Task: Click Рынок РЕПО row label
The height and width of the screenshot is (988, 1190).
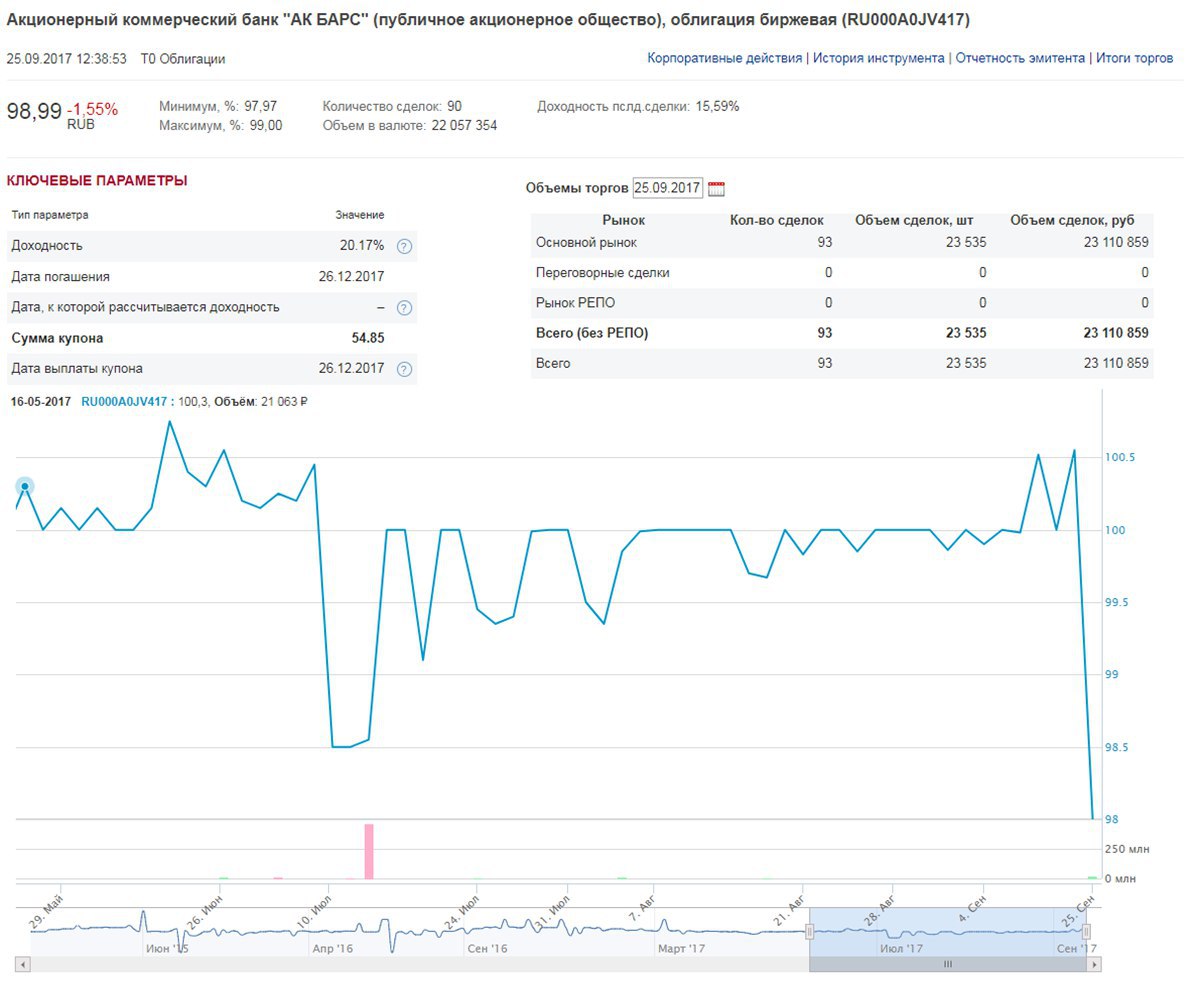Action: point(575,302)
